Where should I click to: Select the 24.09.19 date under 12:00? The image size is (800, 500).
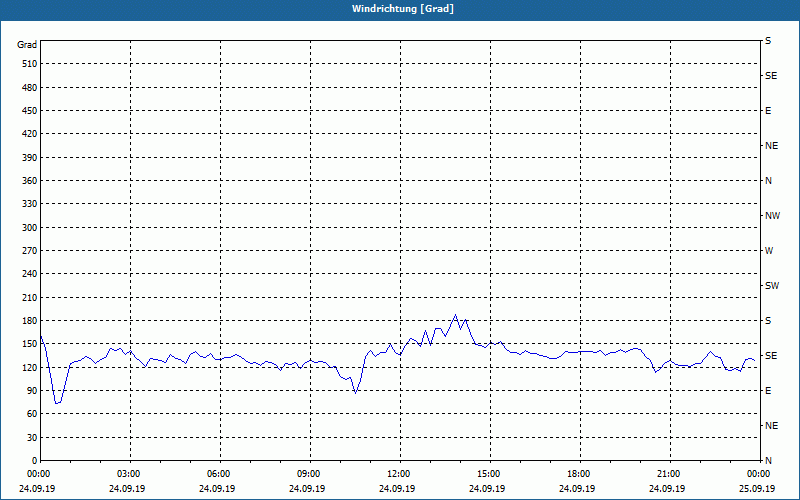point(397,488)
